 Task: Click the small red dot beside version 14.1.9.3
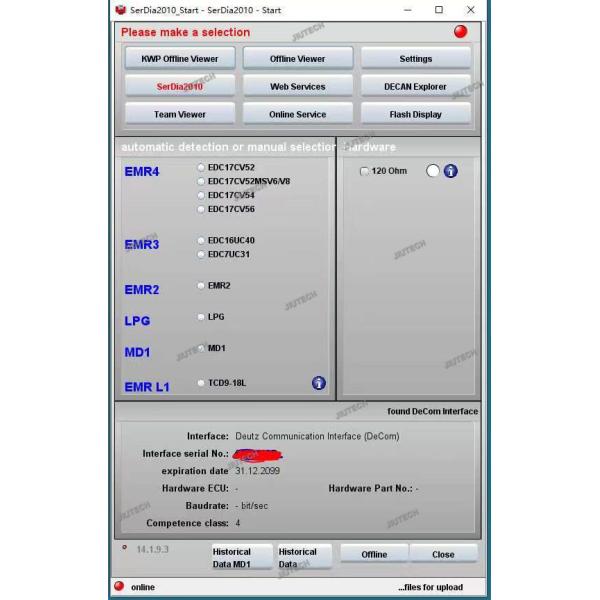(124, 548)
